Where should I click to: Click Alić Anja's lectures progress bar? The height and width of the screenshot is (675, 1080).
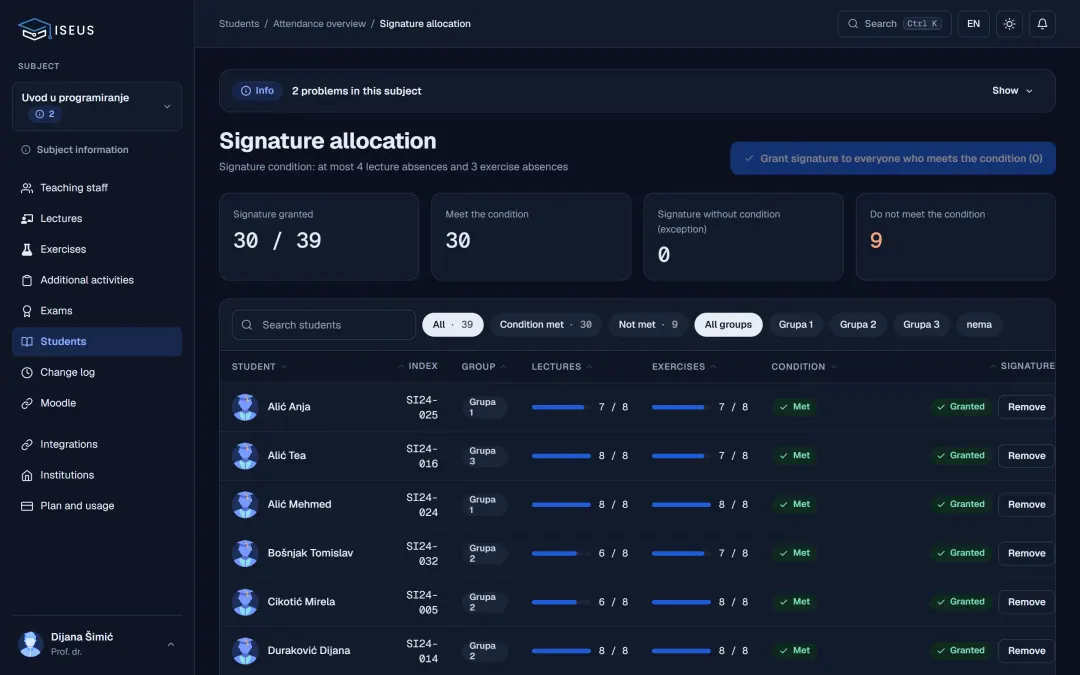coord(561,407)
